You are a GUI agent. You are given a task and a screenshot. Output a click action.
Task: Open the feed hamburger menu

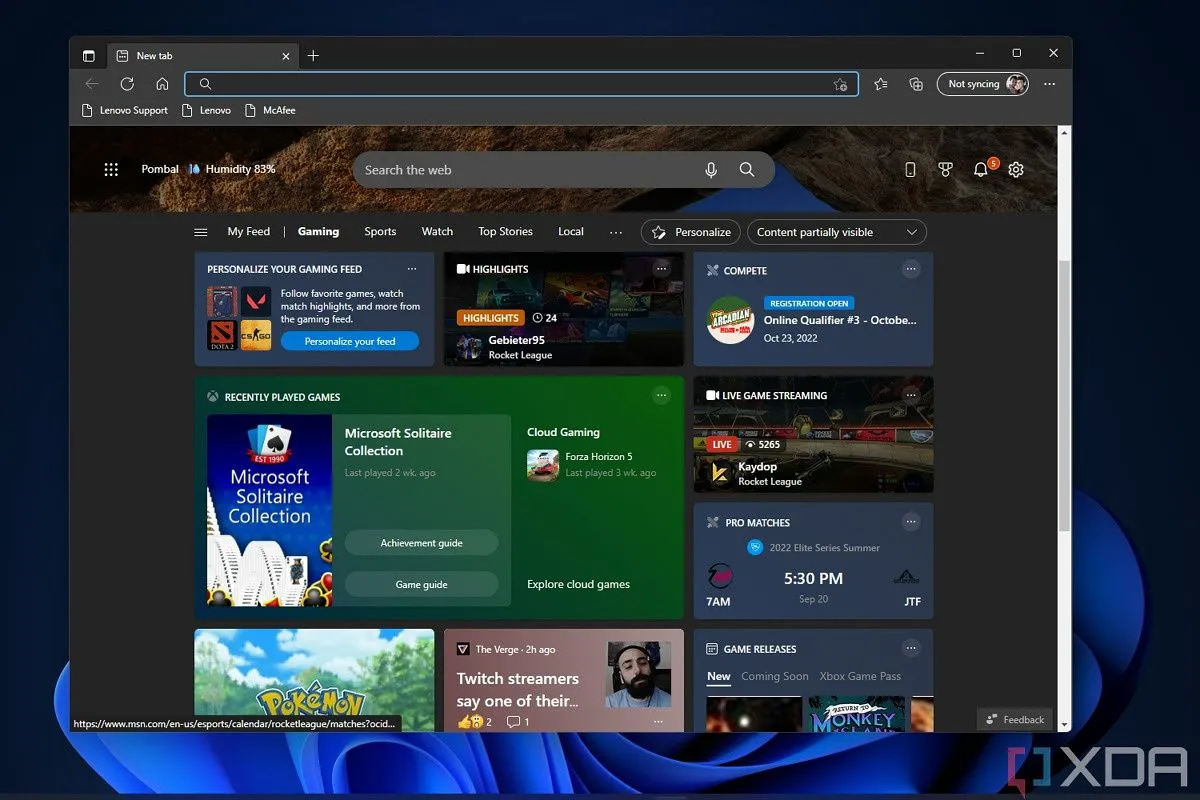click(201, 232)
